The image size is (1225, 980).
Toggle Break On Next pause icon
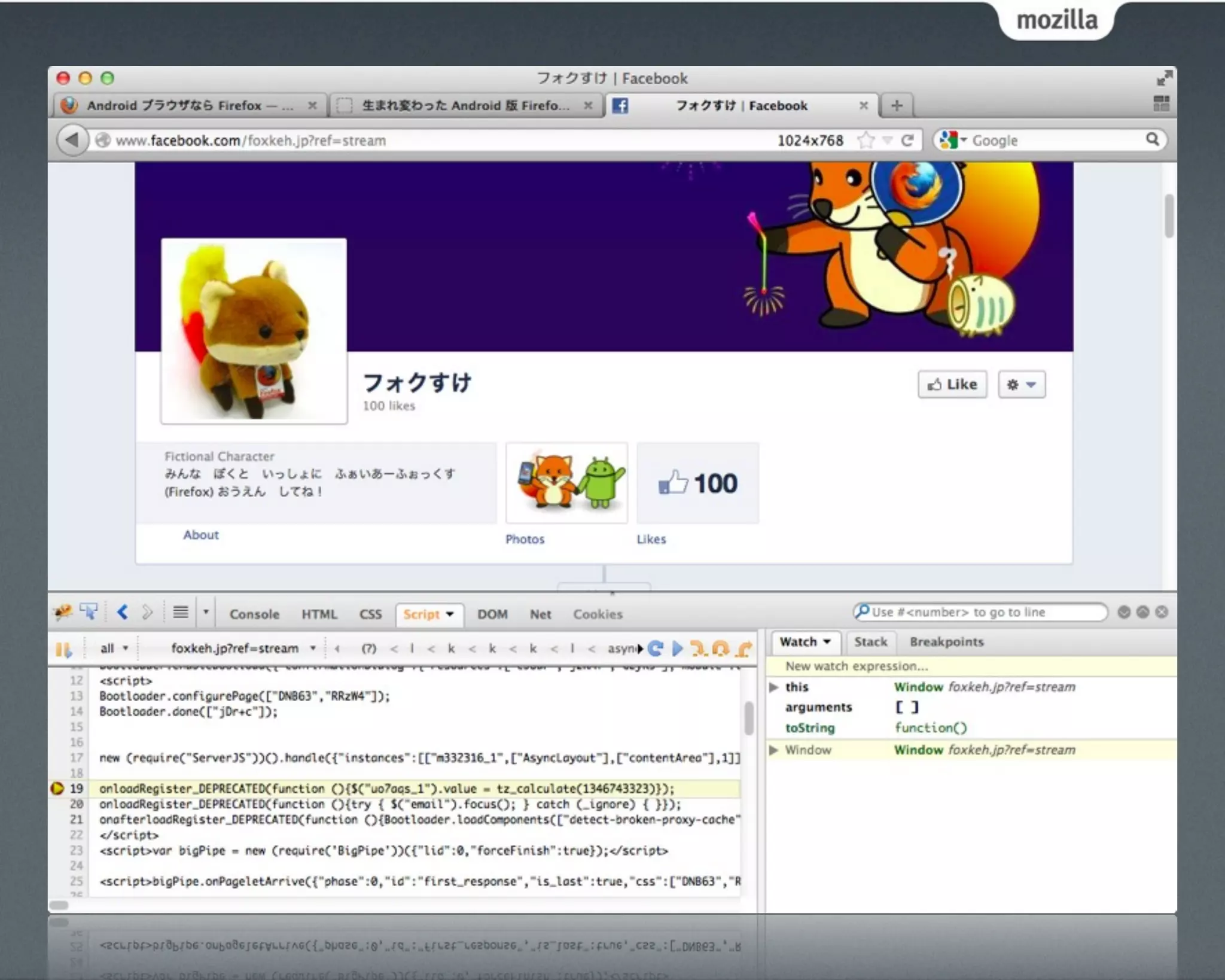[63, 649]
